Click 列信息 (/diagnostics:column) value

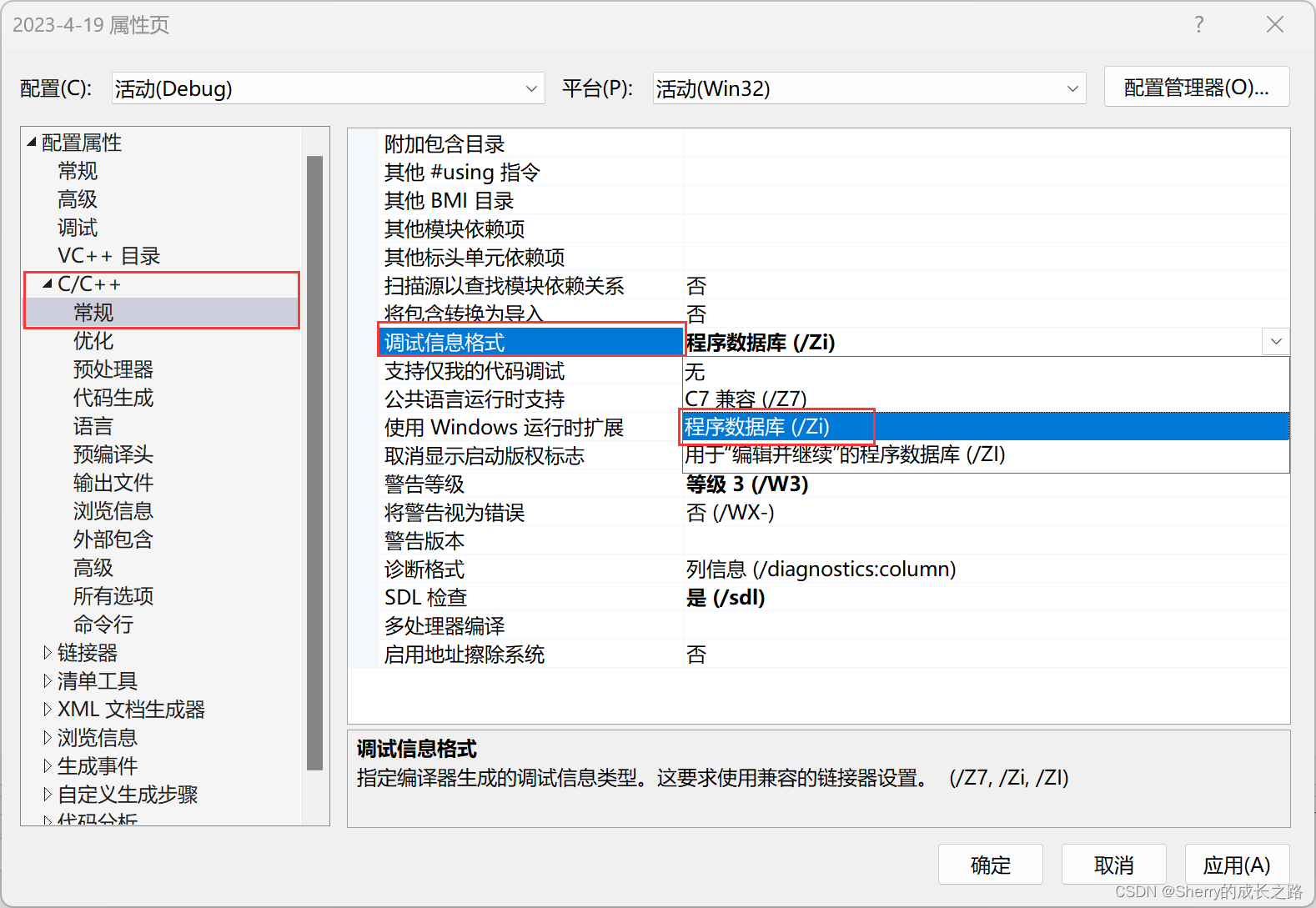tap(821, 569)
